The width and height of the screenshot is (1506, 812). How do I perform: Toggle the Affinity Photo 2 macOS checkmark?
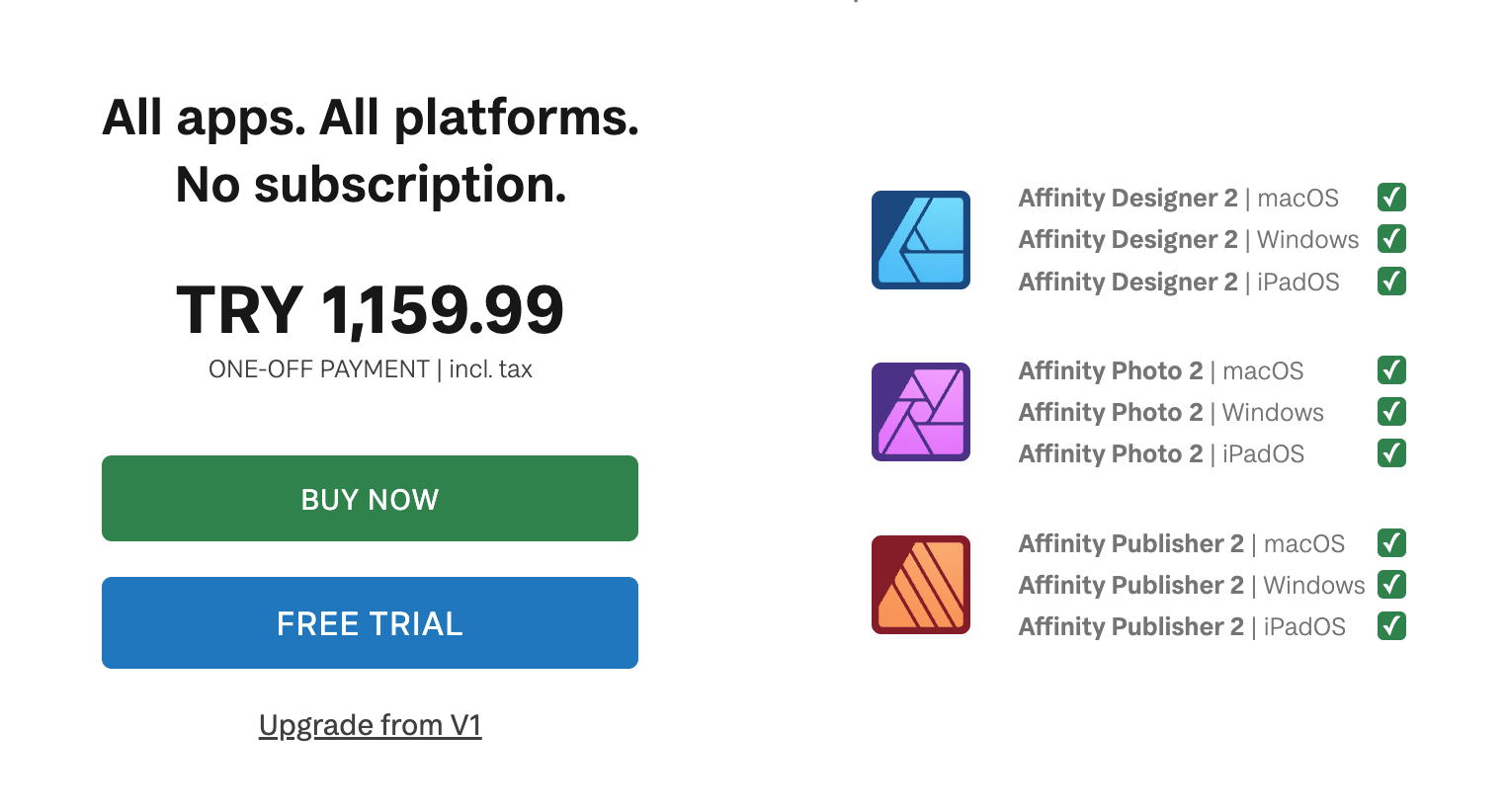(x=1391, y=370)
